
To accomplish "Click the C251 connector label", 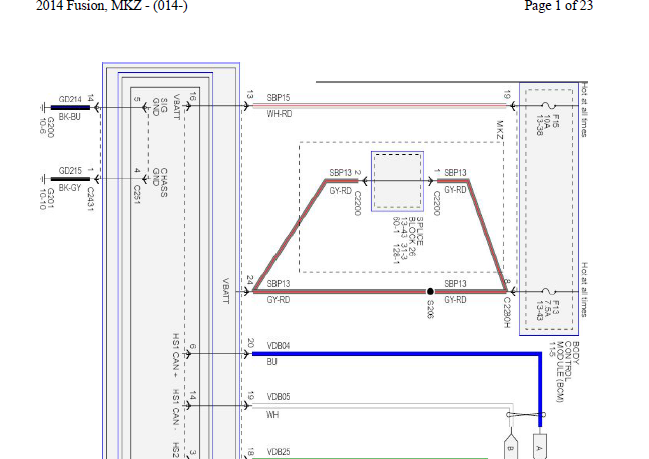I will point(137,195).
